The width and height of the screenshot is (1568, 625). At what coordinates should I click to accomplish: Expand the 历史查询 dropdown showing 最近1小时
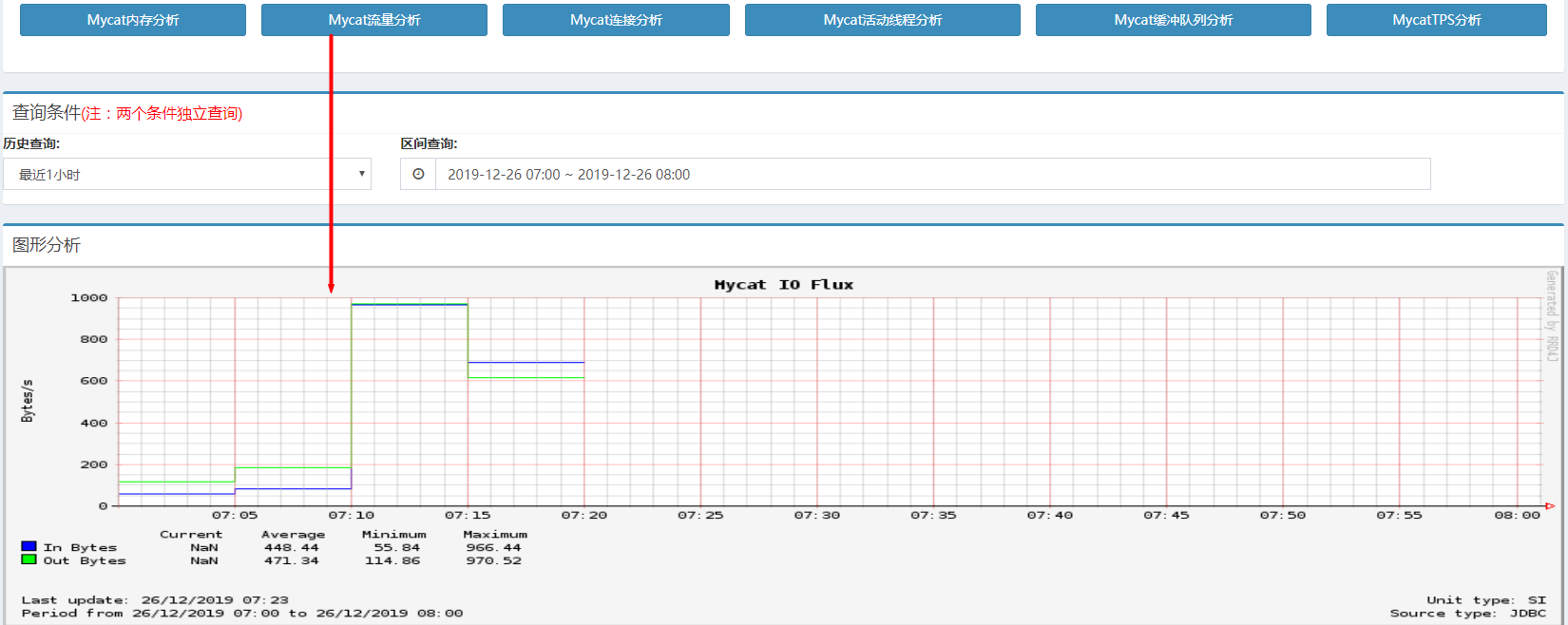tap(187, 174)
